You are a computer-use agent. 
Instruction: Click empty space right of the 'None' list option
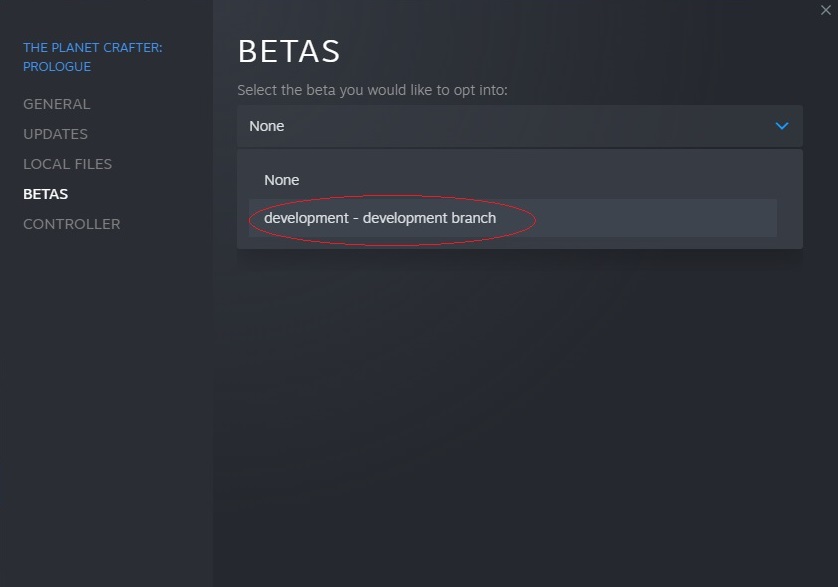coord(550,180)
